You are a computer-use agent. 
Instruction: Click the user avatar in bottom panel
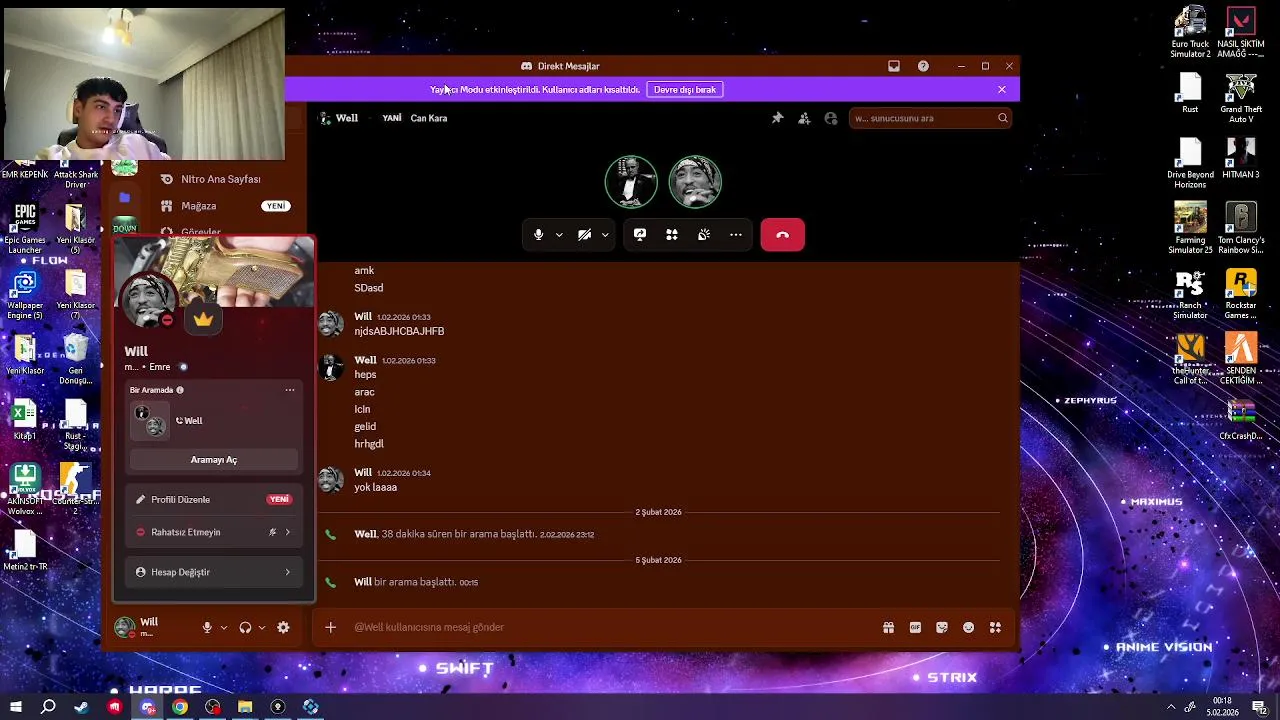124,627
